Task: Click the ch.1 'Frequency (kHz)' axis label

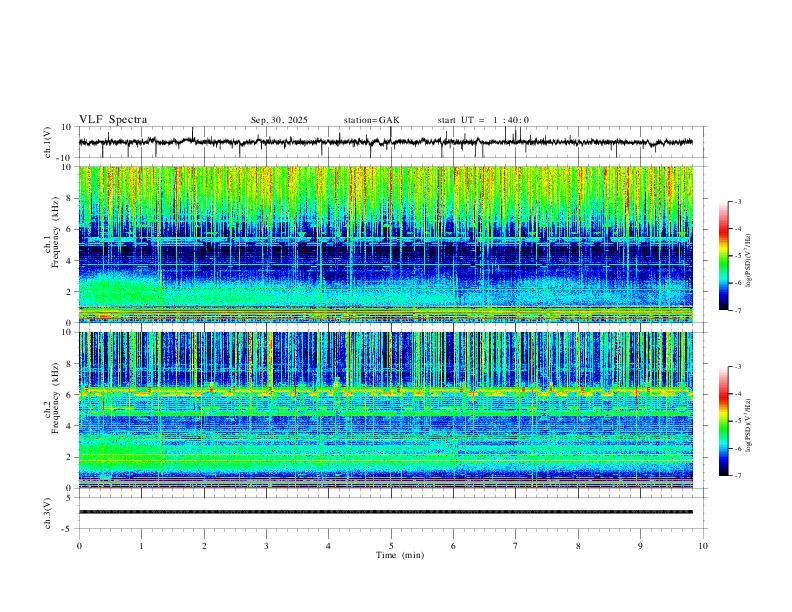Action: 56,233
